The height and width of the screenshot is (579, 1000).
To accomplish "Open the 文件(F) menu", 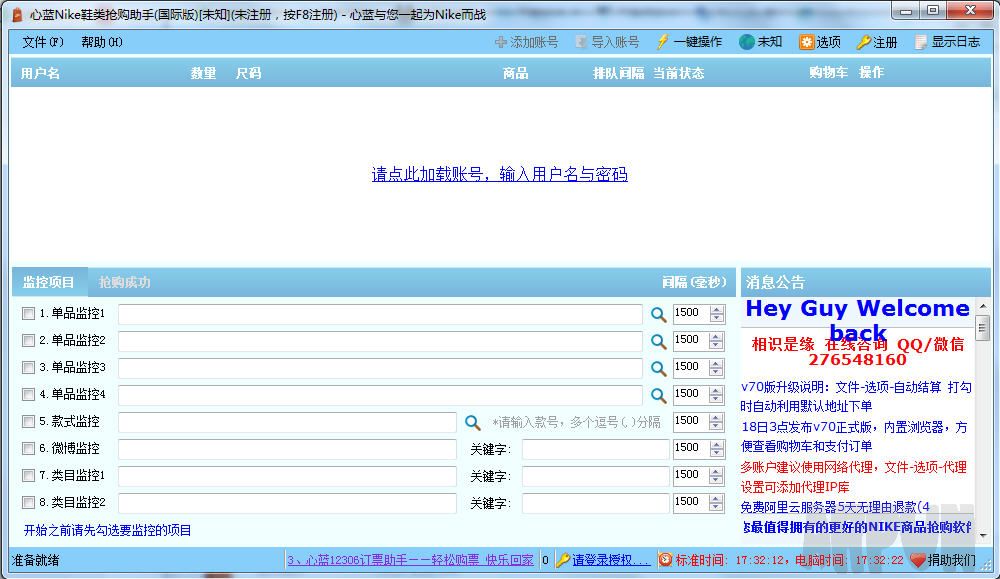I will click(43, 42).
